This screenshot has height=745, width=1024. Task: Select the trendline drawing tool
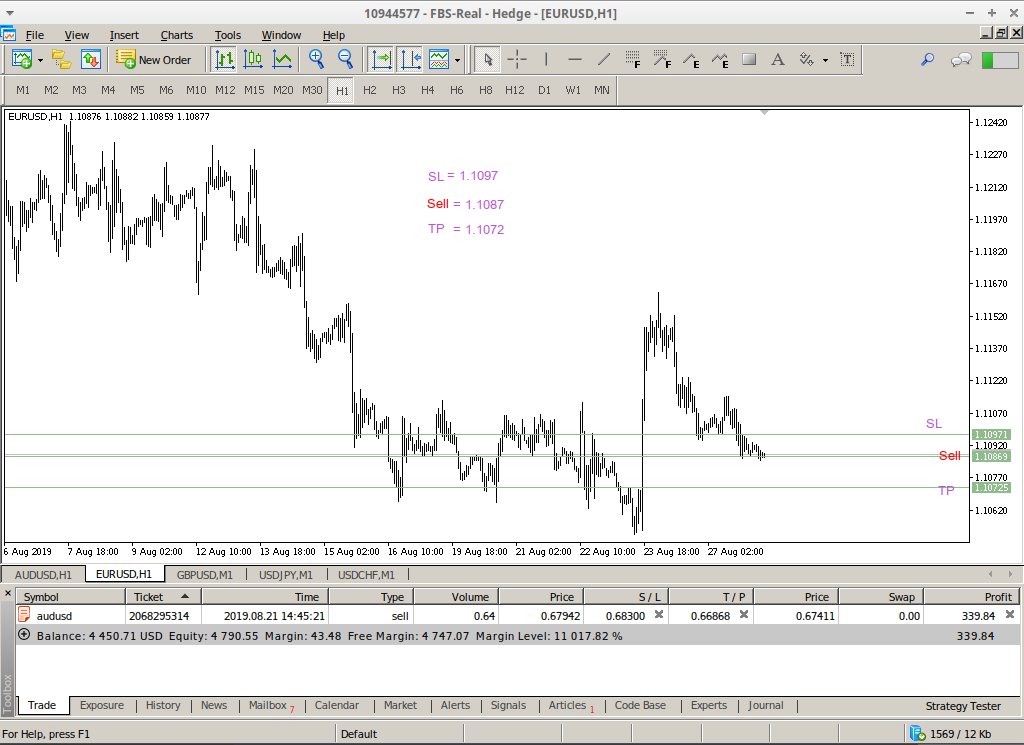(604, 60)
